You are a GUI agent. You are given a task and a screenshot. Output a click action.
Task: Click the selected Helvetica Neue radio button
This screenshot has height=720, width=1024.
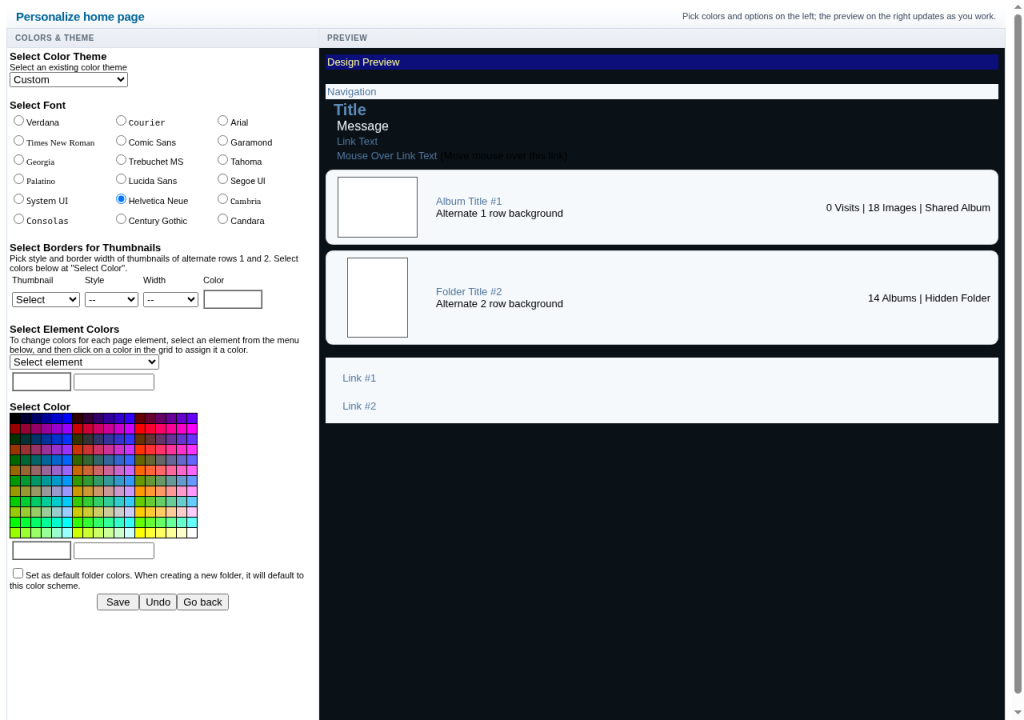[121, 199]
